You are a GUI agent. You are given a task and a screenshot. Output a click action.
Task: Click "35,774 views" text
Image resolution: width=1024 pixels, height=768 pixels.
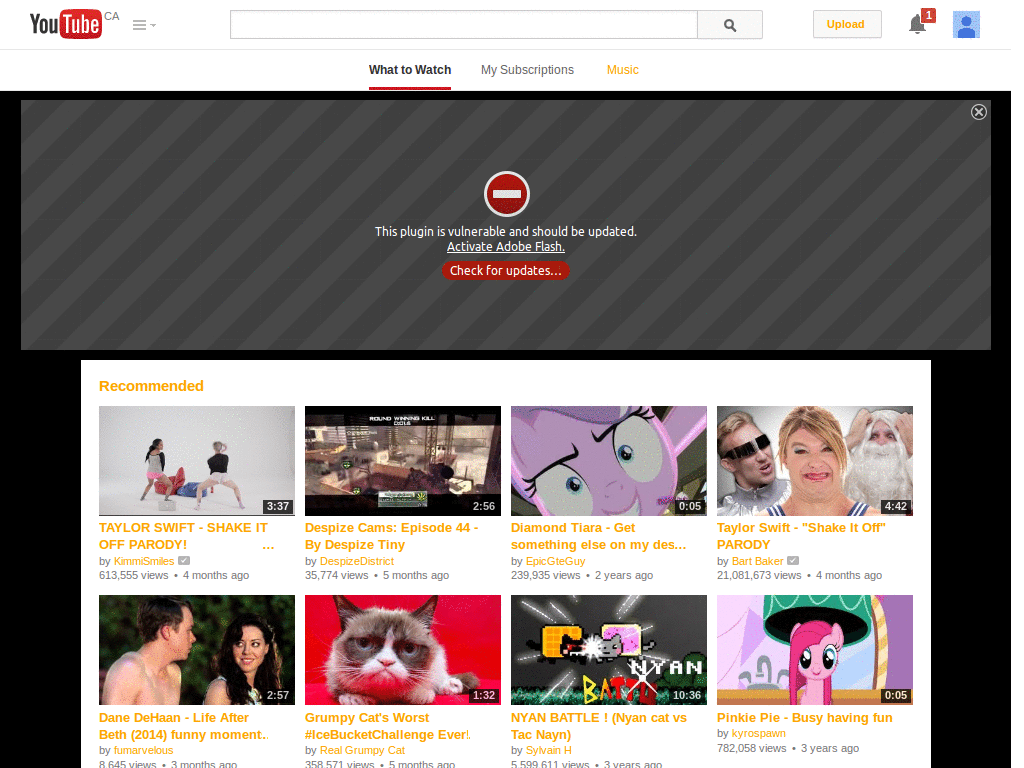tap(336, 575)
